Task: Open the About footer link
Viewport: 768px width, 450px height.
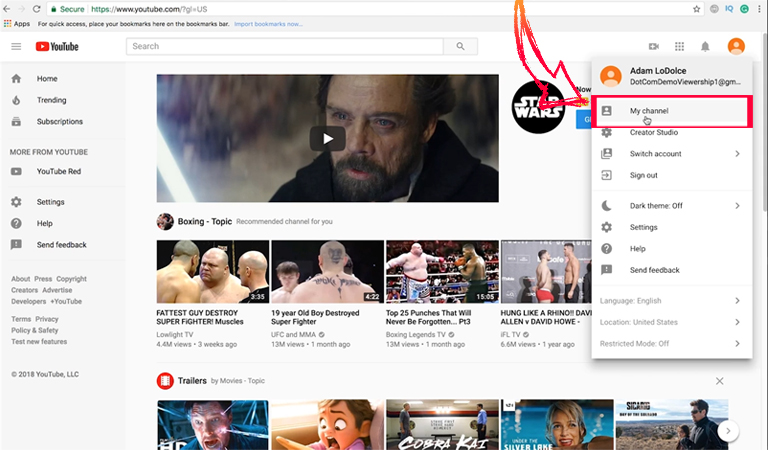Action: point(21,279)
